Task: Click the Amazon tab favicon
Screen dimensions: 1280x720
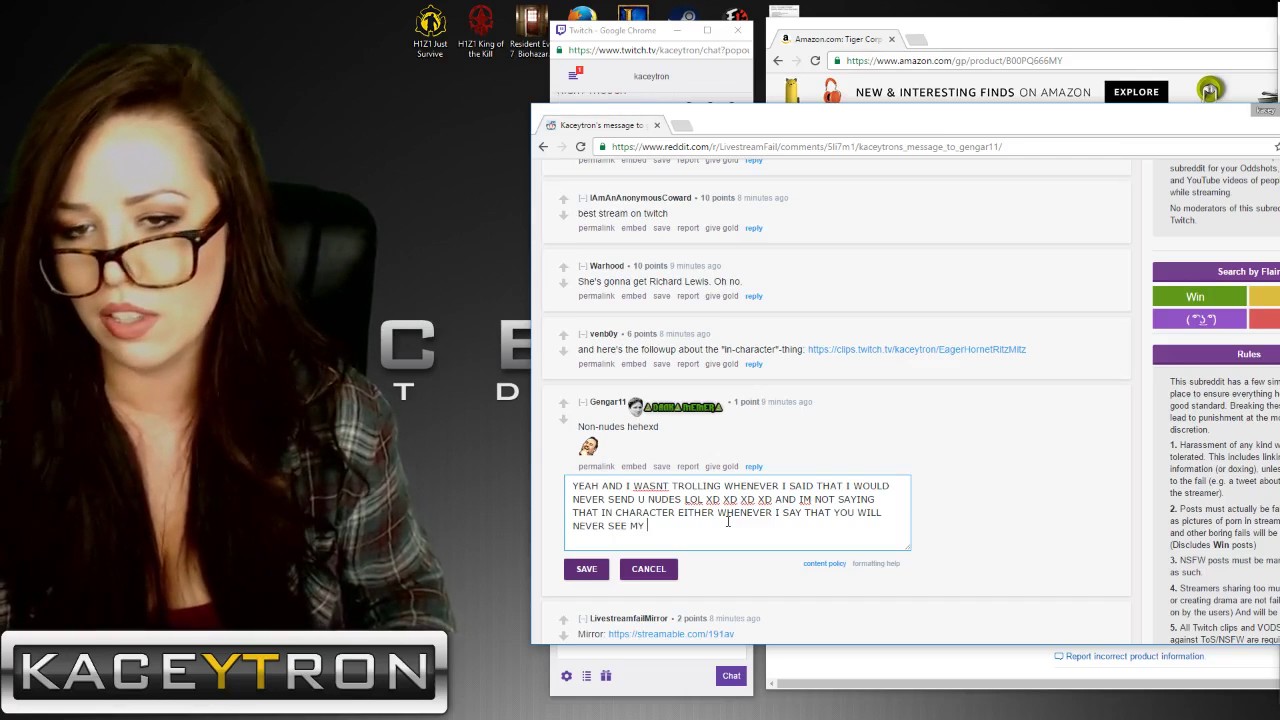Action: [786, 39]
